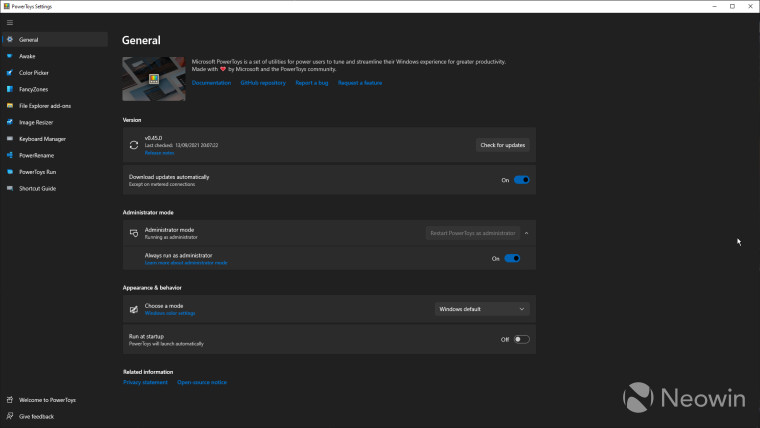Expand the Administrator mode chevron

click(526, 233)
